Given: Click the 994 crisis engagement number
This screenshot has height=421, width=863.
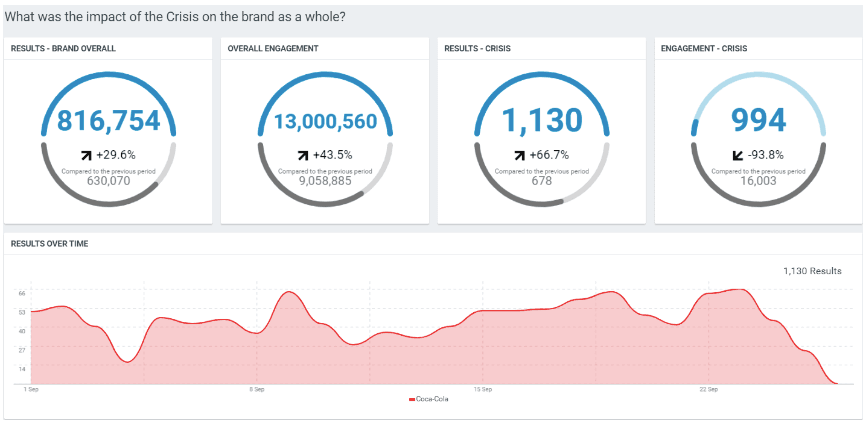Looking at the screenshot, I should 758,121.
